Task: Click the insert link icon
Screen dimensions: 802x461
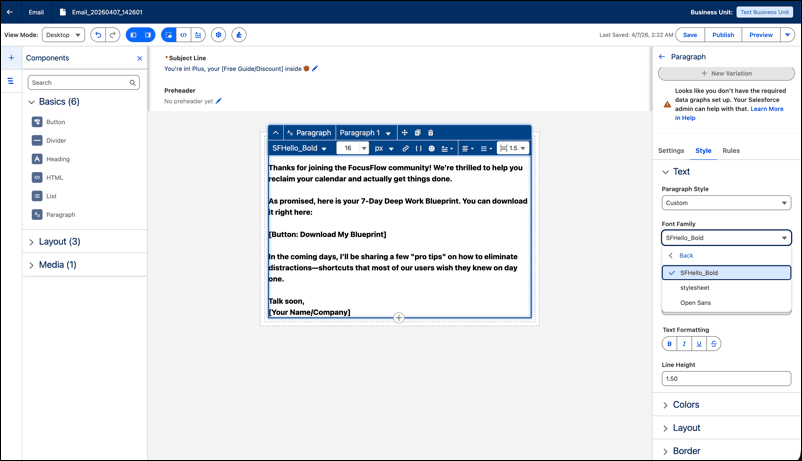Action: pyautogui.click(x=406, y=148)
